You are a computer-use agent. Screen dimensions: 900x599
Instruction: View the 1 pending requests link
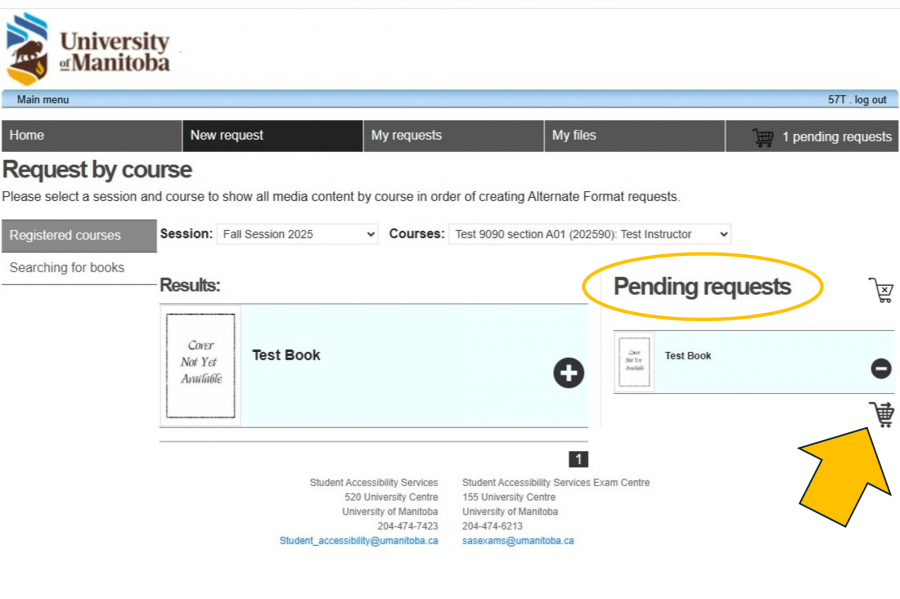(836, 137)
